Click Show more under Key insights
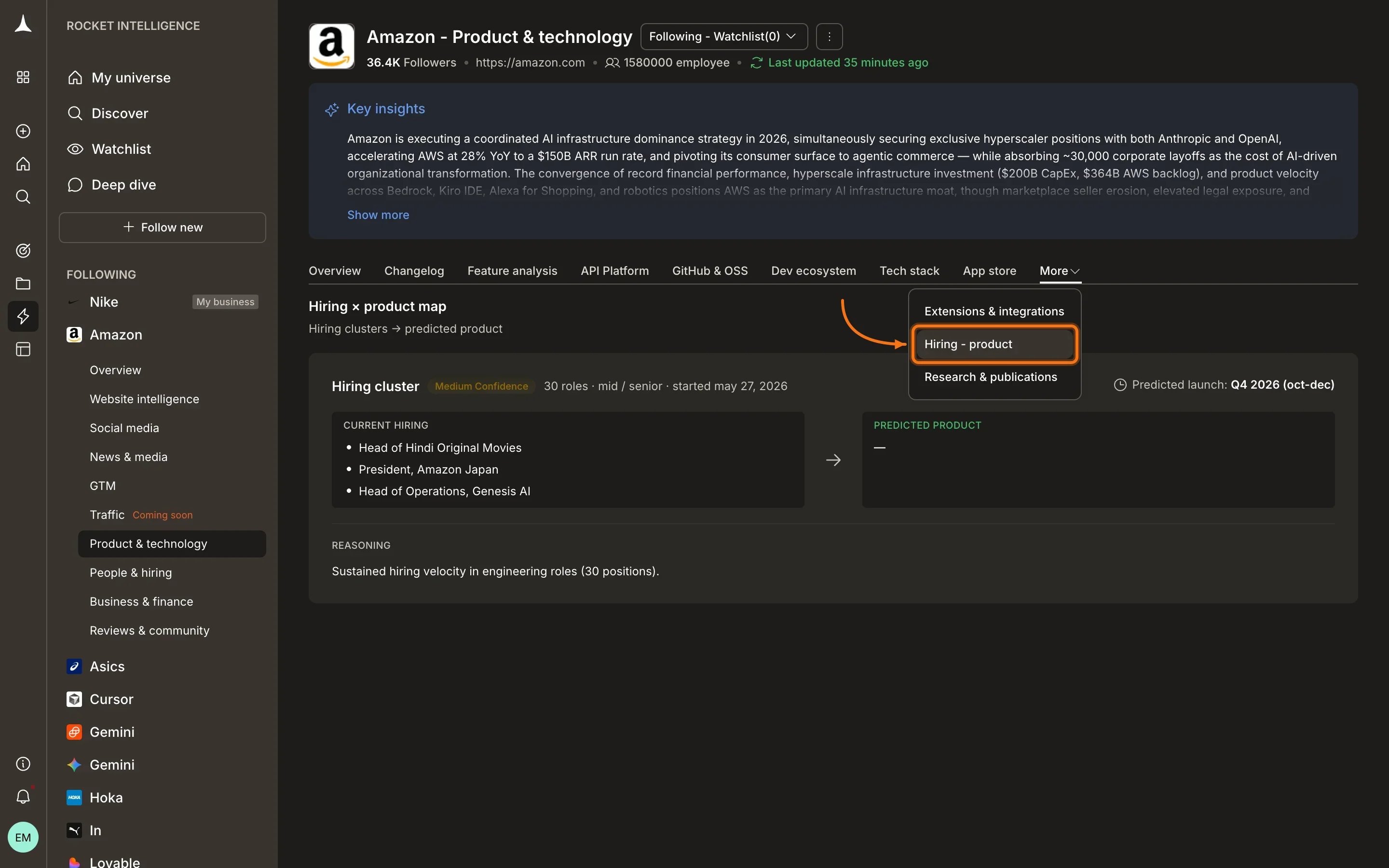 tap(378, 215)
